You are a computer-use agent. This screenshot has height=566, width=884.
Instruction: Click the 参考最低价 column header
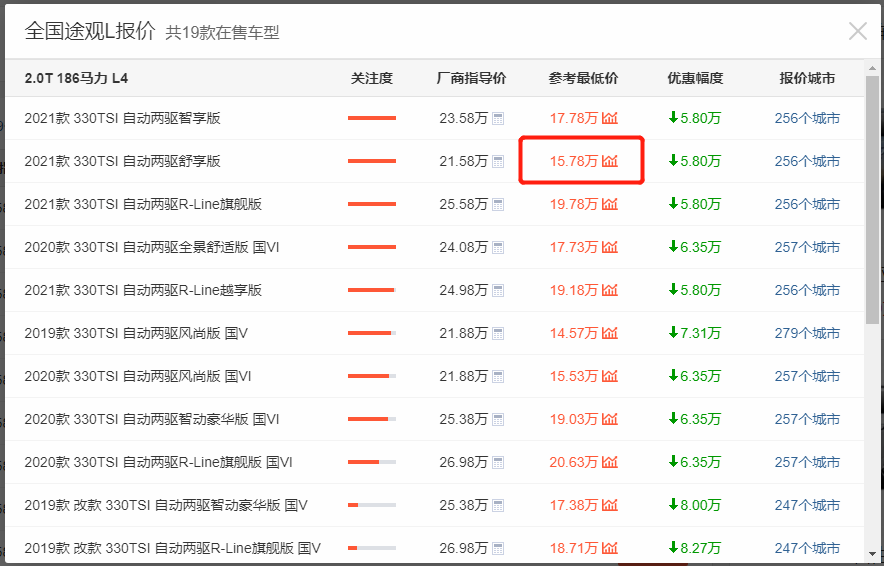(x=584, y=78)
